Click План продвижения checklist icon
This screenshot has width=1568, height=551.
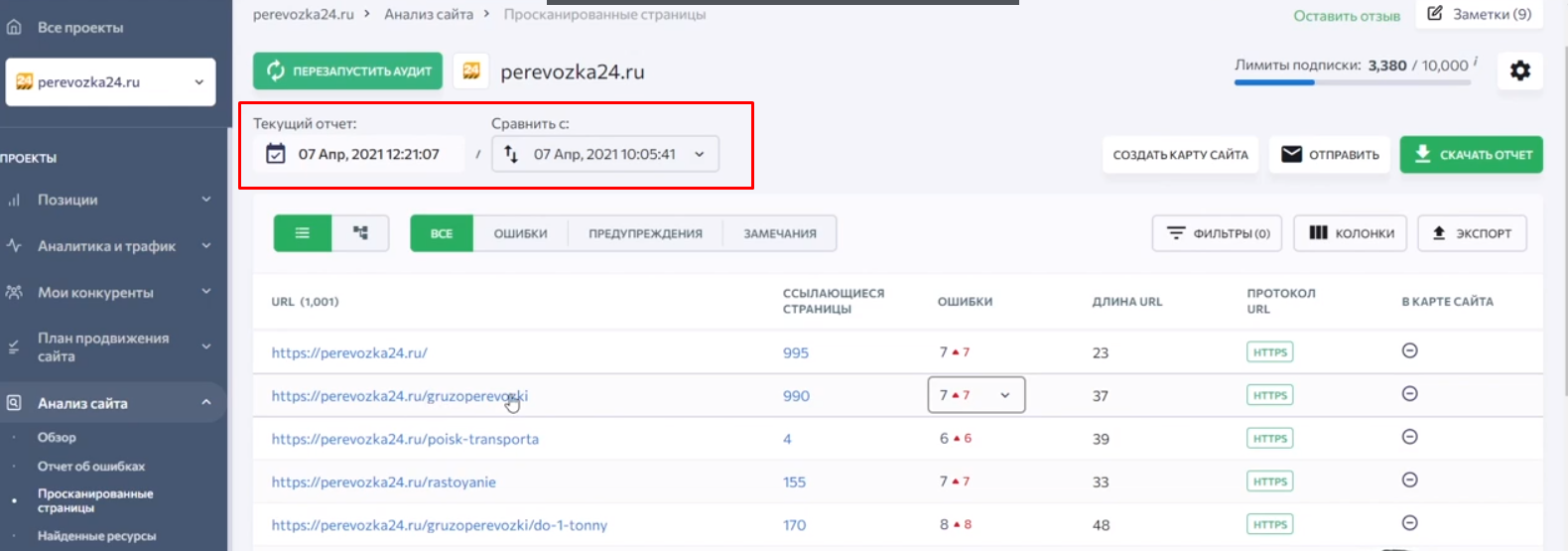point(14,346)
